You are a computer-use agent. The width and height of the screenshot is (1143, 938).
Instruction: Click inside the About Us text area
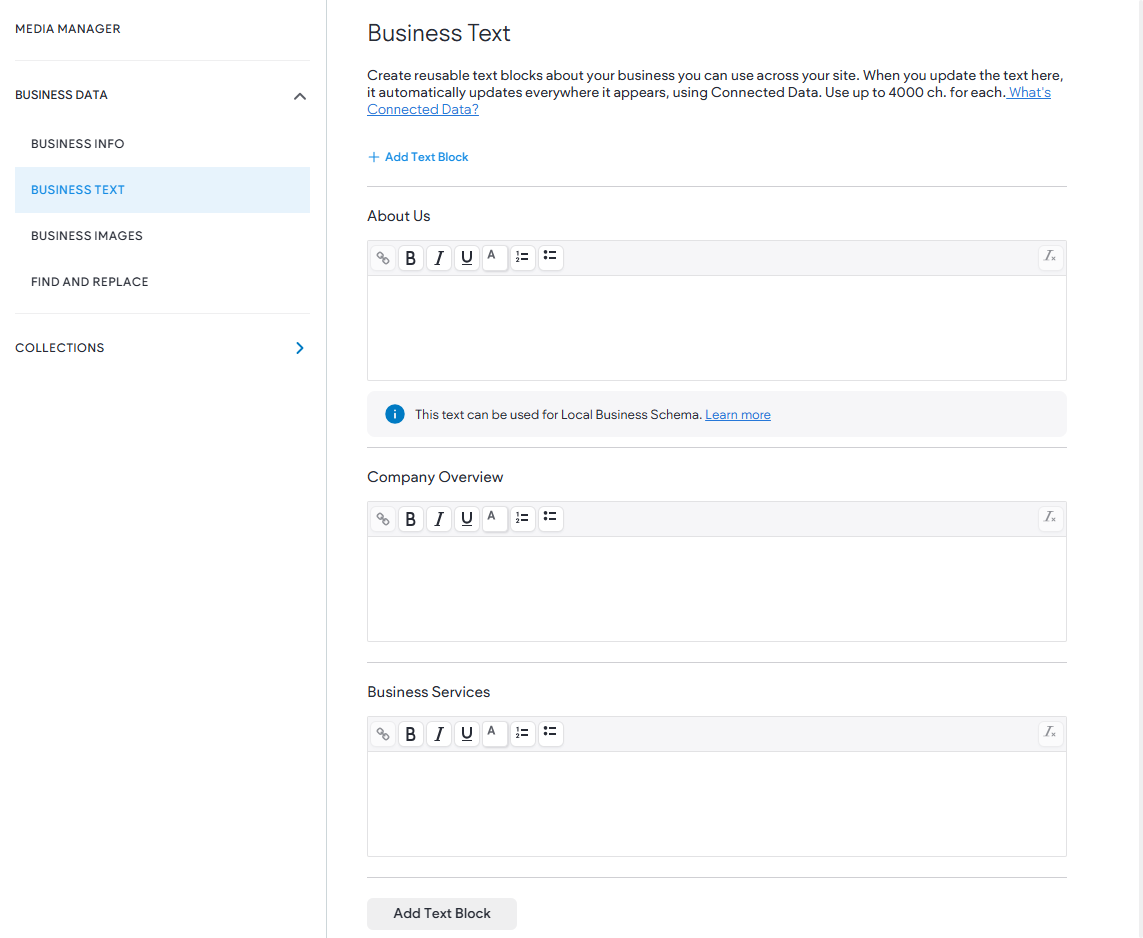717,328
